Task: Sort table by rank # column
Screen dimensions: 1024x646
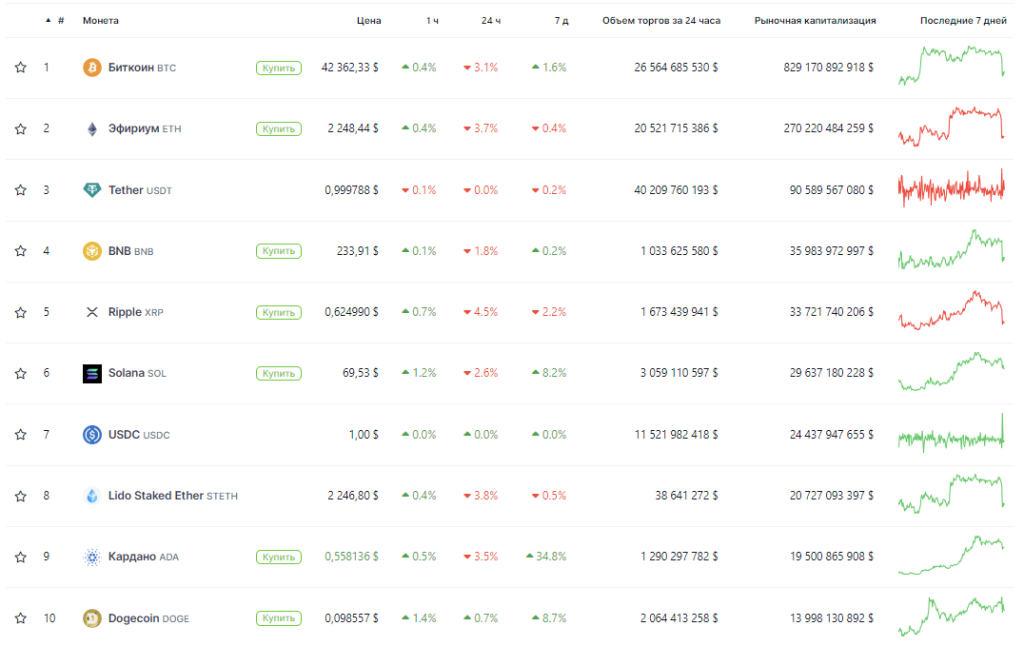Action: tap(61, 20)
